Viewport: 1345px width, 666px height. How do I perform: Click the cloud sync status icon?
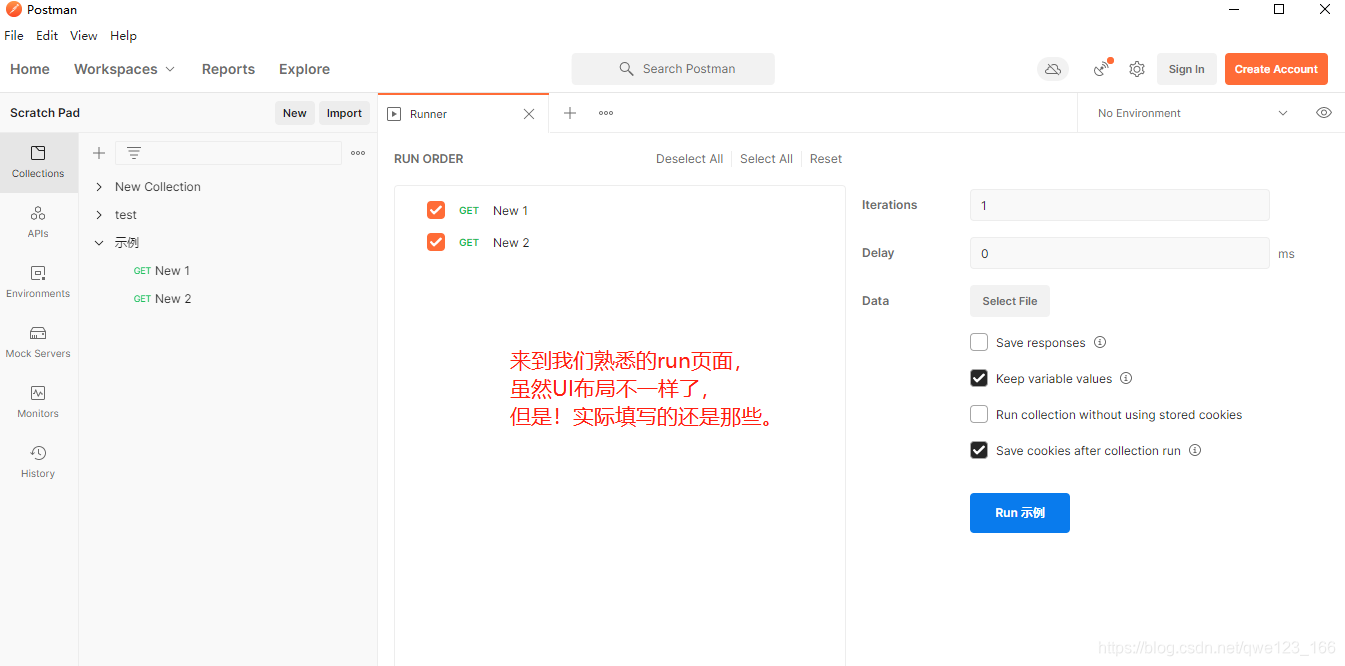coord(1053,69)
